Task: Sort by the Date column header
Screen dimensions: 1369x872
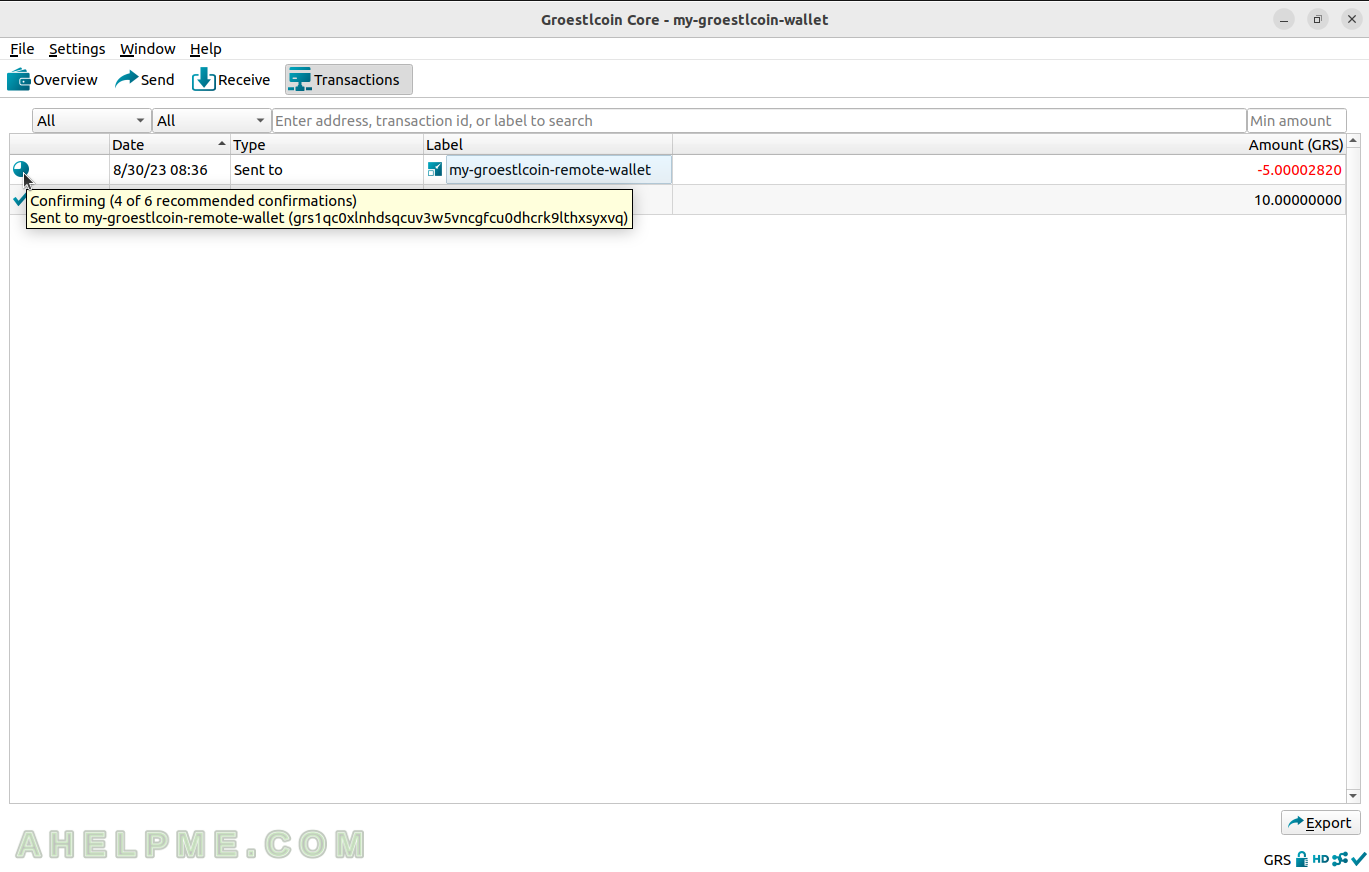Action: (170, 145)
